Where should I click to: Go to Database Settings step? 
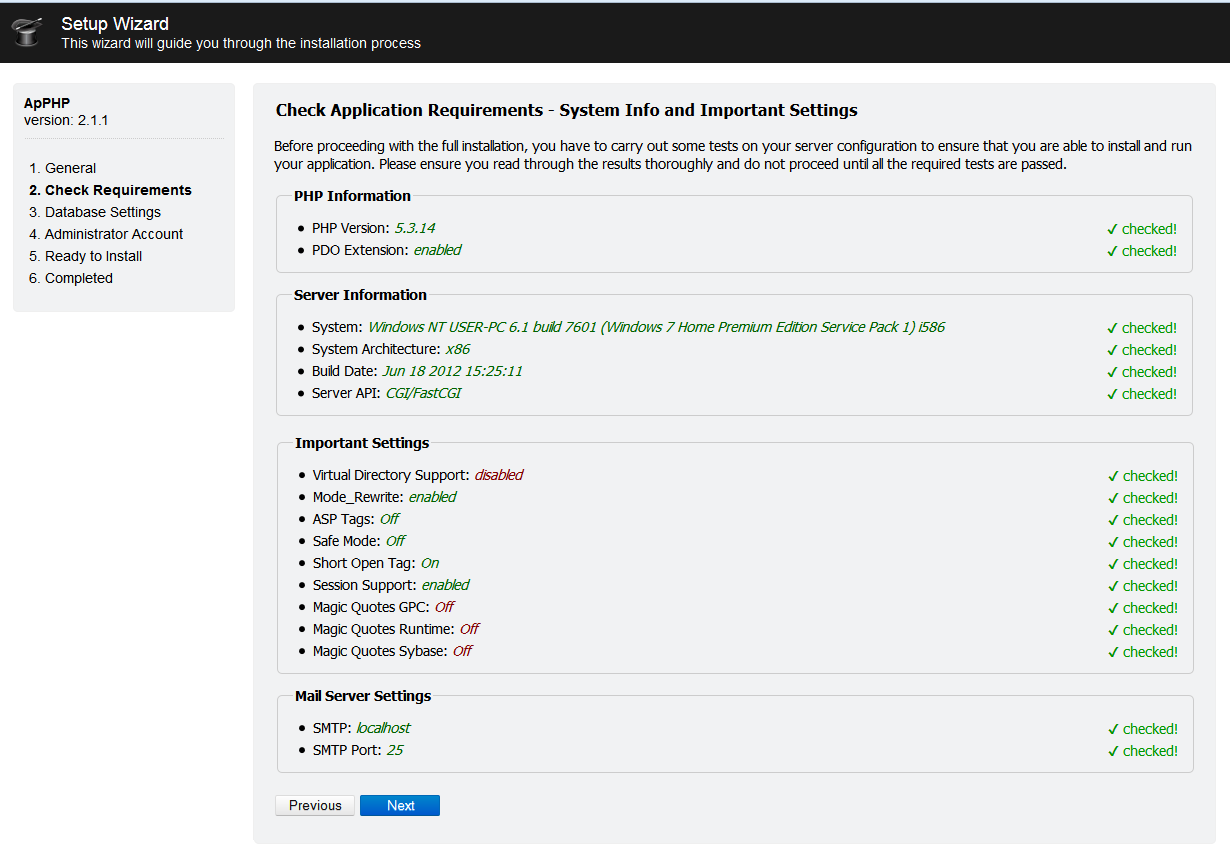[102, 212]
